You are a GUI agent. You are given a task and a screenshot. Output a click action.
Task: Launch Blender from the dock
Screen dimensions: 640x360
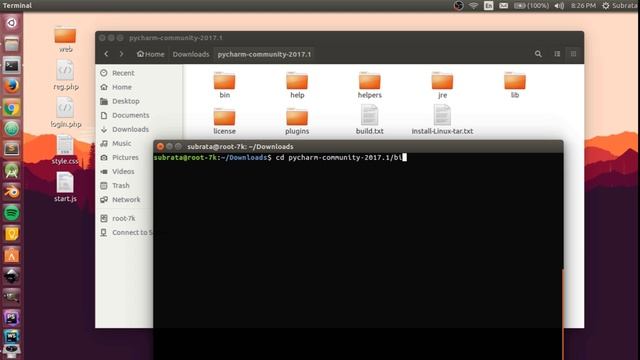click(11, 192)
